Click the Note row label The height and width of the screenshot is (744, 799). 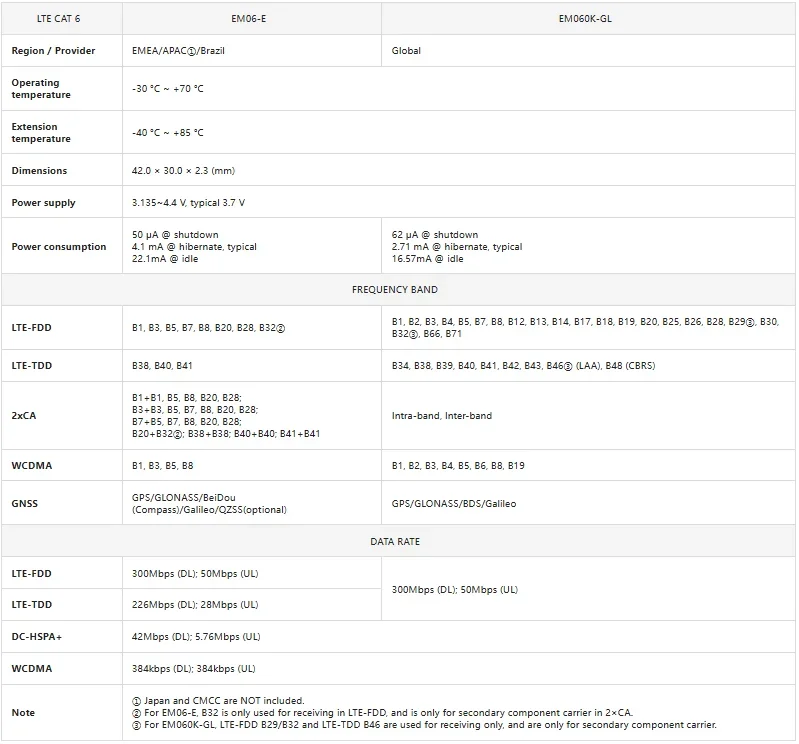(23, 713)
